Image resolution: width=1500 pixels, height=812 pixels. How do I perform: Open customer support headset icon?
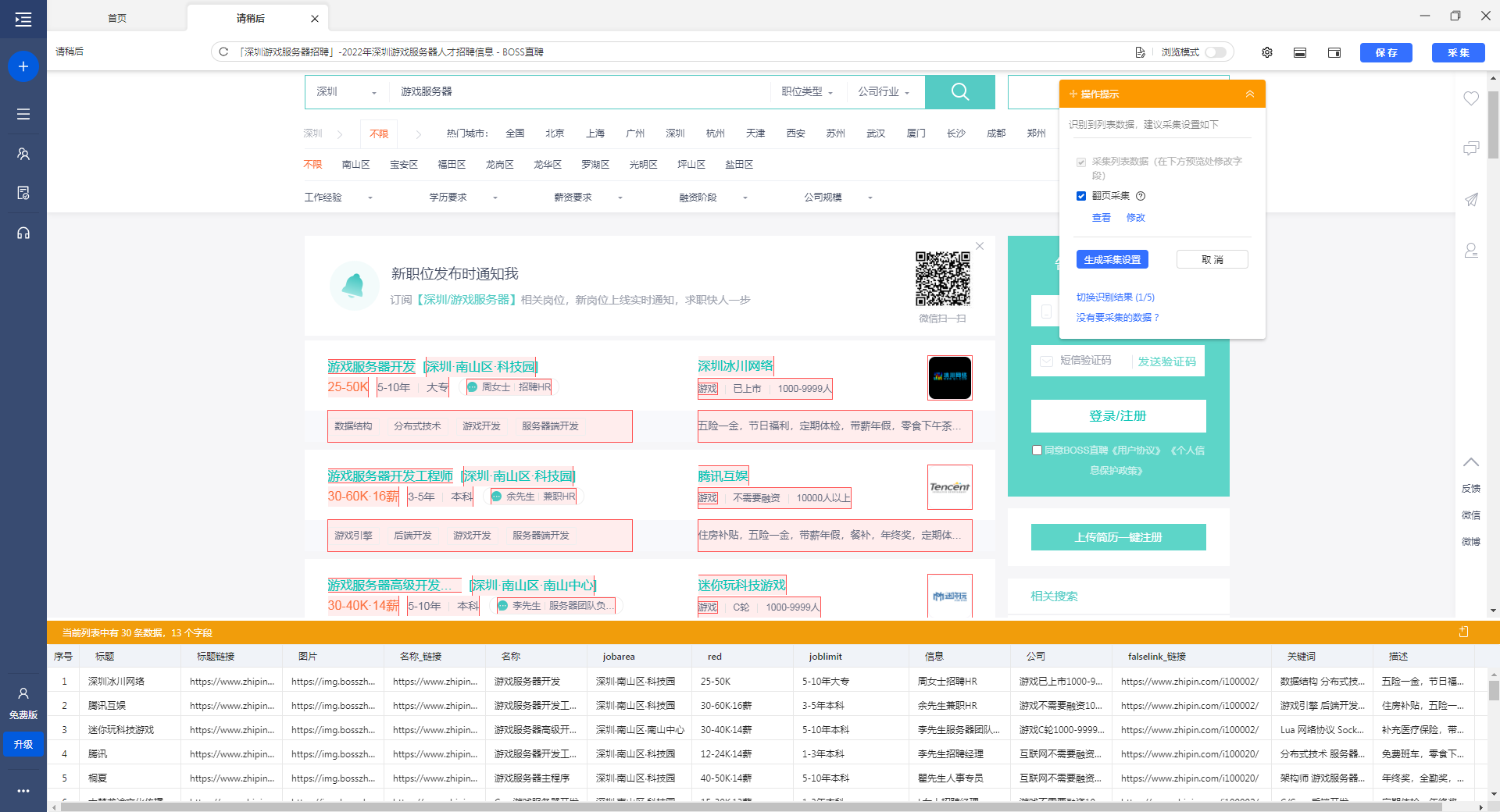coord(23,233)
